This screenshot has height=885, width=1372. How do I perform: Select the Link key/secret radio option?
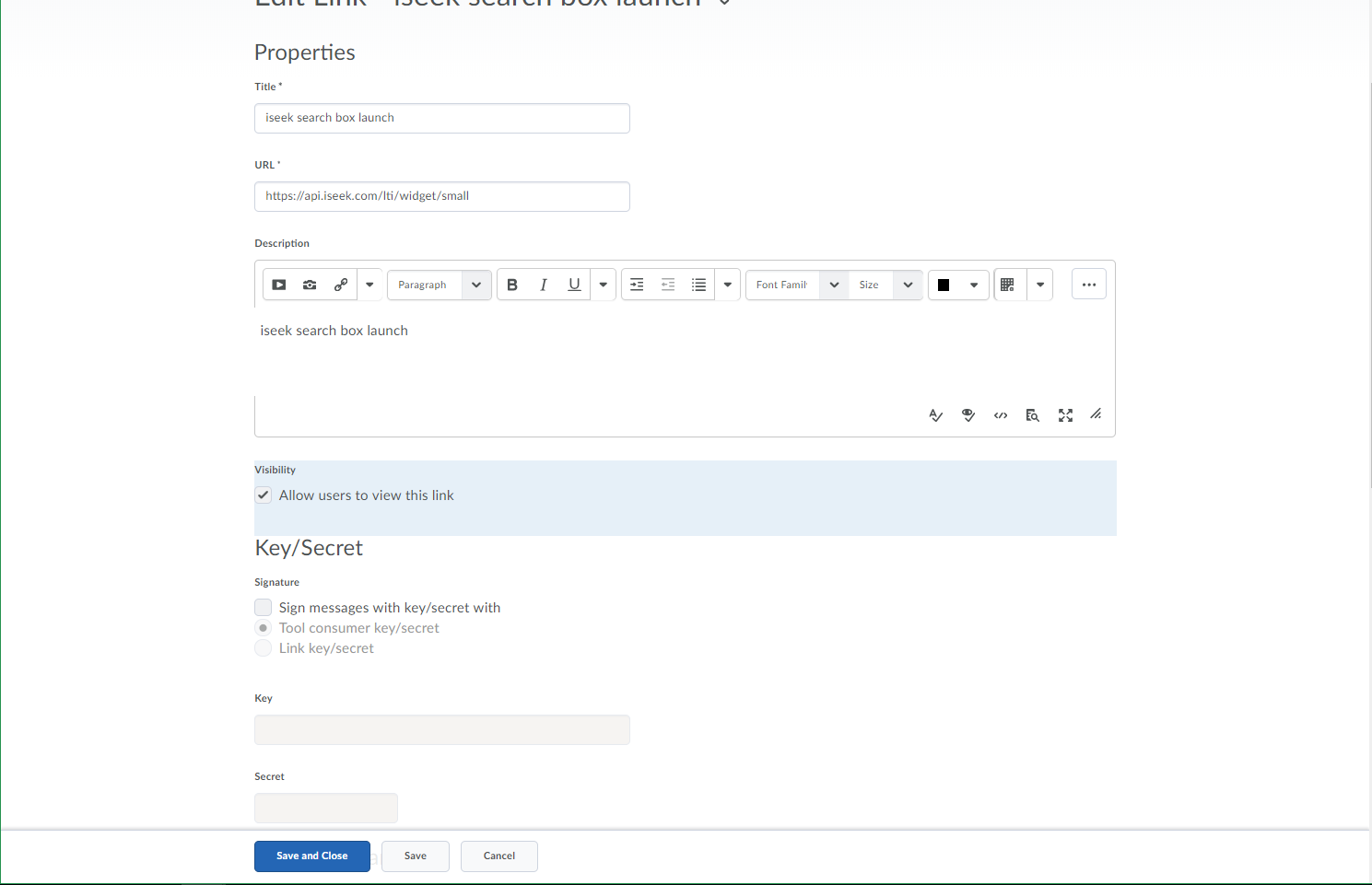pos(264,648)
